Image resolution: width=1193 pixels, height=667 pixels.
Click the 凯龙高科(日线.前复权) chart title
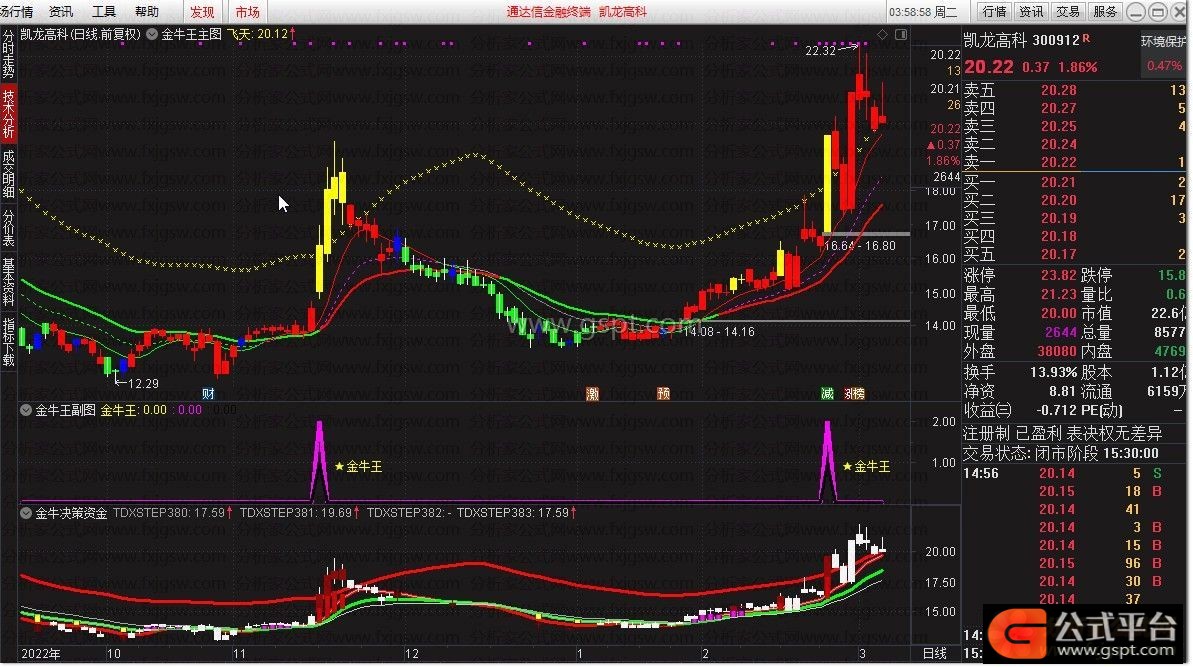point(81,34)
